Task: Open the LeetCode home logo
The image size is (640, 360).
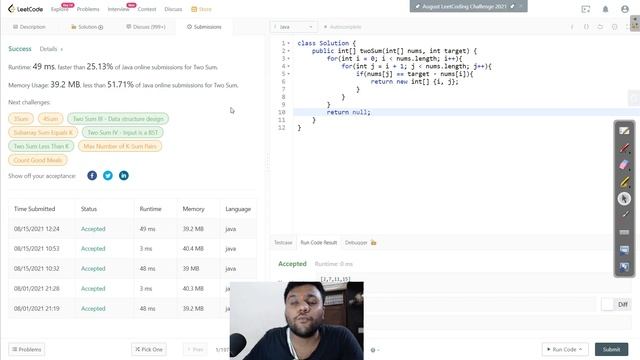Action: point(25,9)
